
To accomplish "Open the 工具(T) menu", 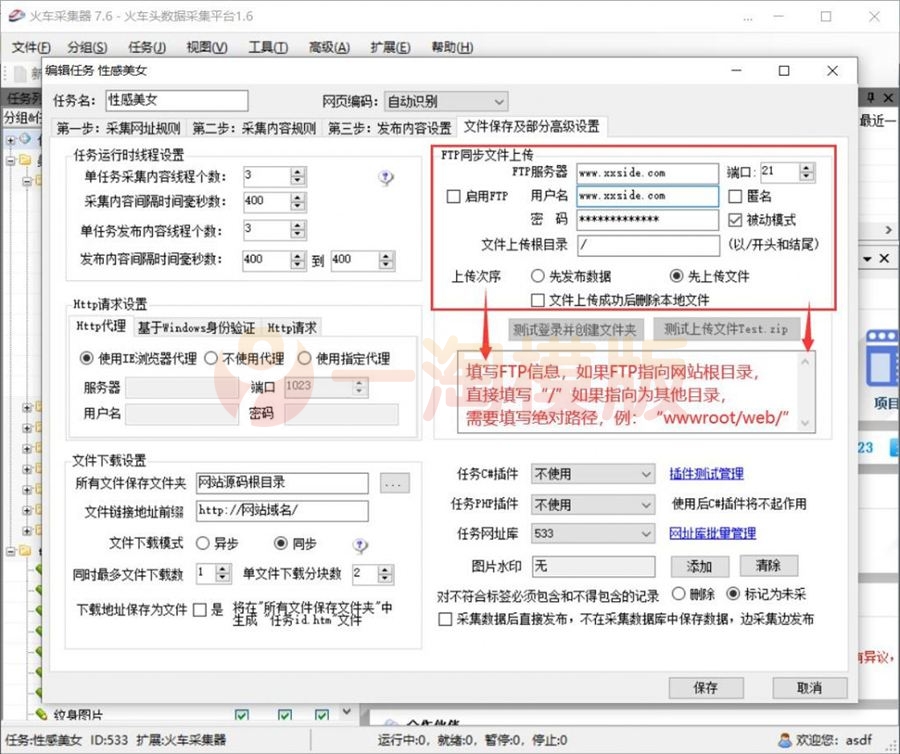I will coord(267,48).
